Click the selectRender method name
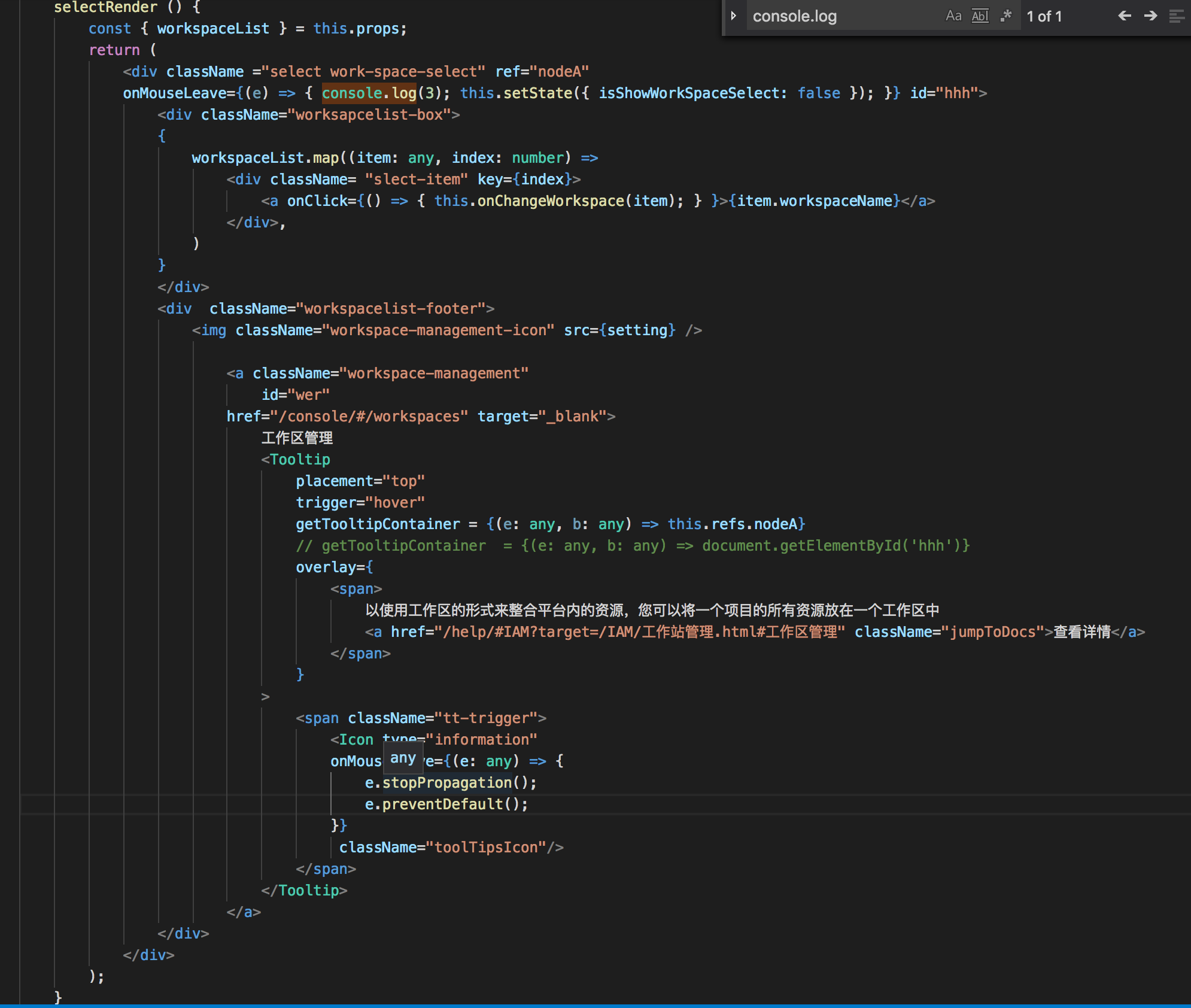The height and width of the screenshot is (1008, 1191). click(105, 7)
